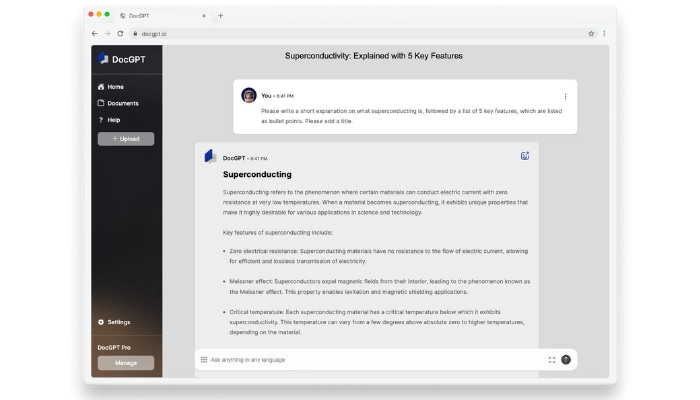Click the page title about Superconductivity
The width and height of the screenshot is (700, 400).
tap(374, 56)
